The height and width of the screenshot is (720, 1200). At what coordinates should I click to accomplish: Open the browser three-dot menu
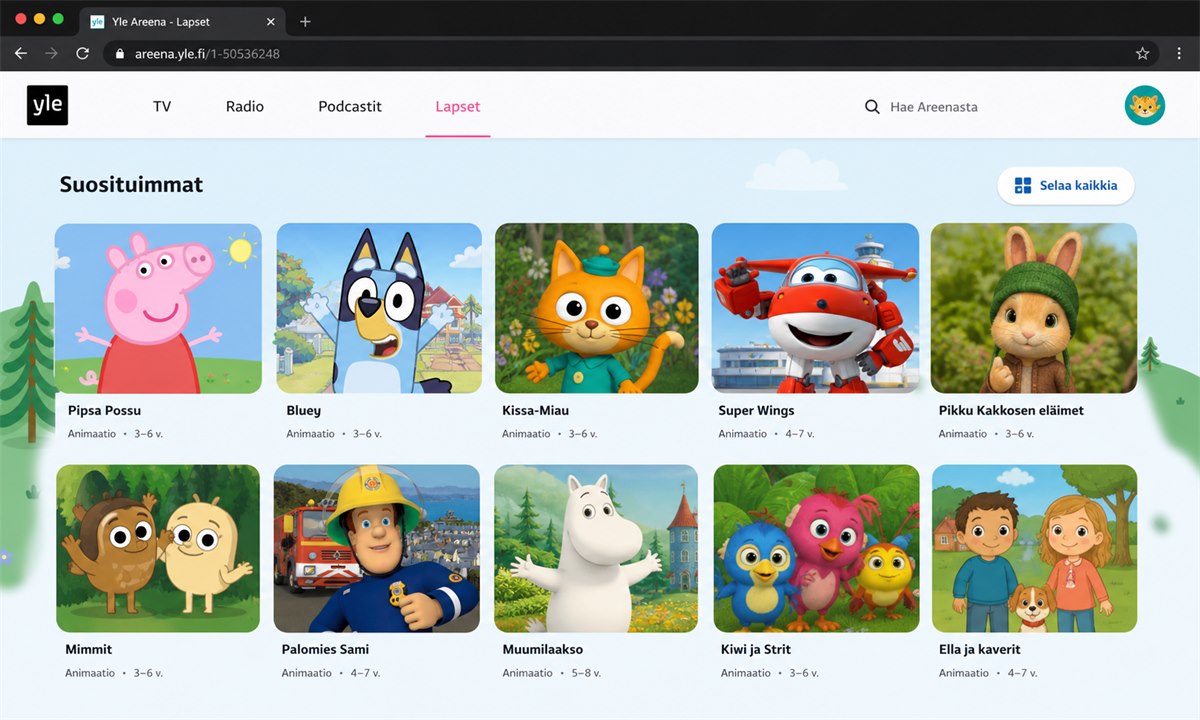(x=1179, y=53)
